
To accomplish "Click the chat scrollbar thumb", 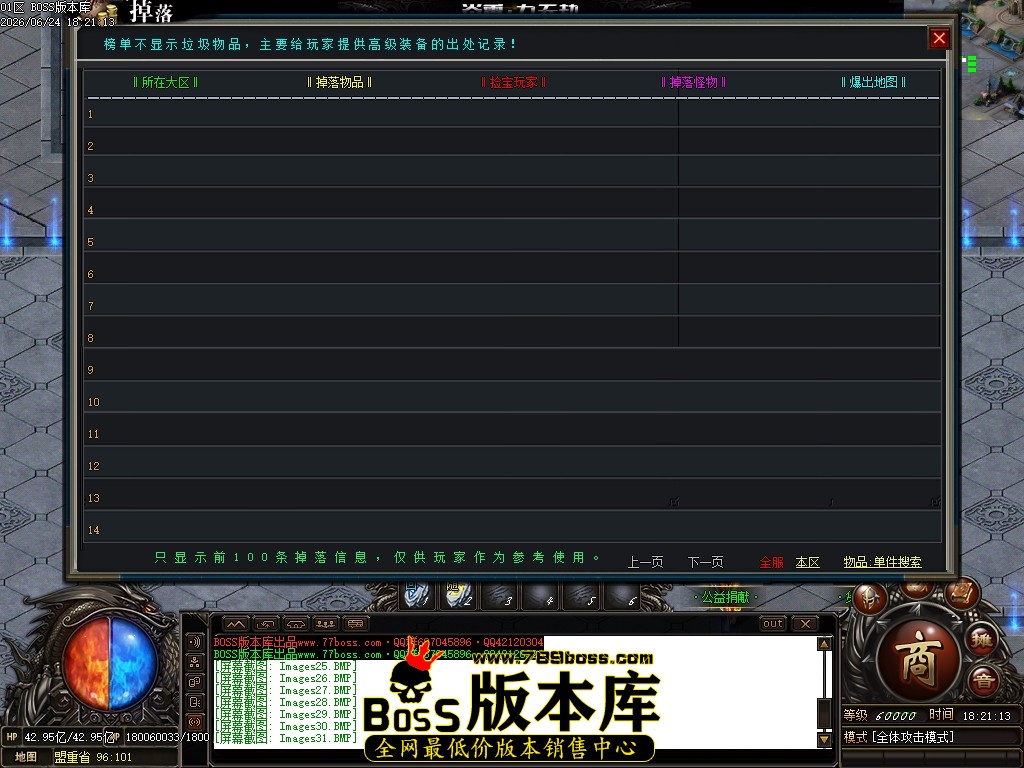I will tap(824, 714).
